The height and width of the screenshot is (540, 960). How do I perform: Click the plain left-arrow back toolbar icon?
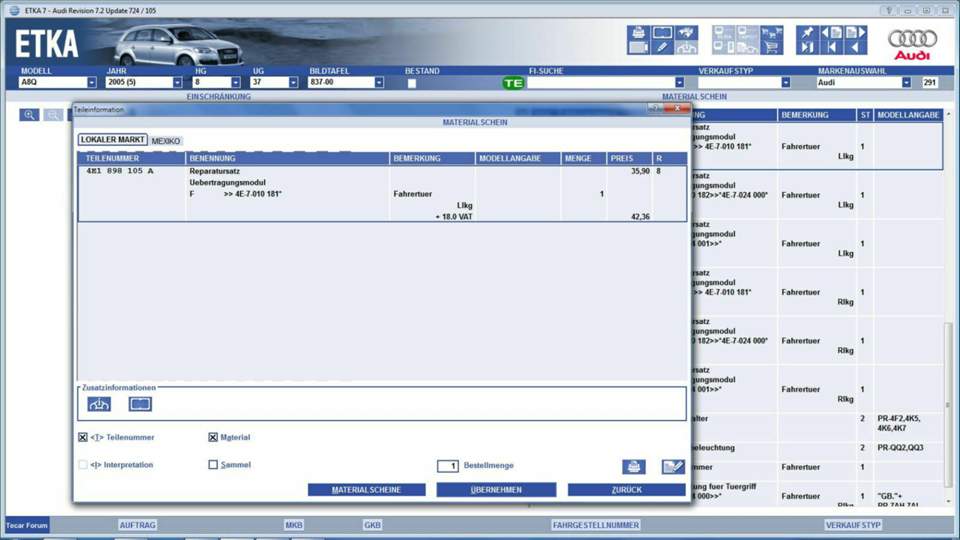(x=856, y=47)
